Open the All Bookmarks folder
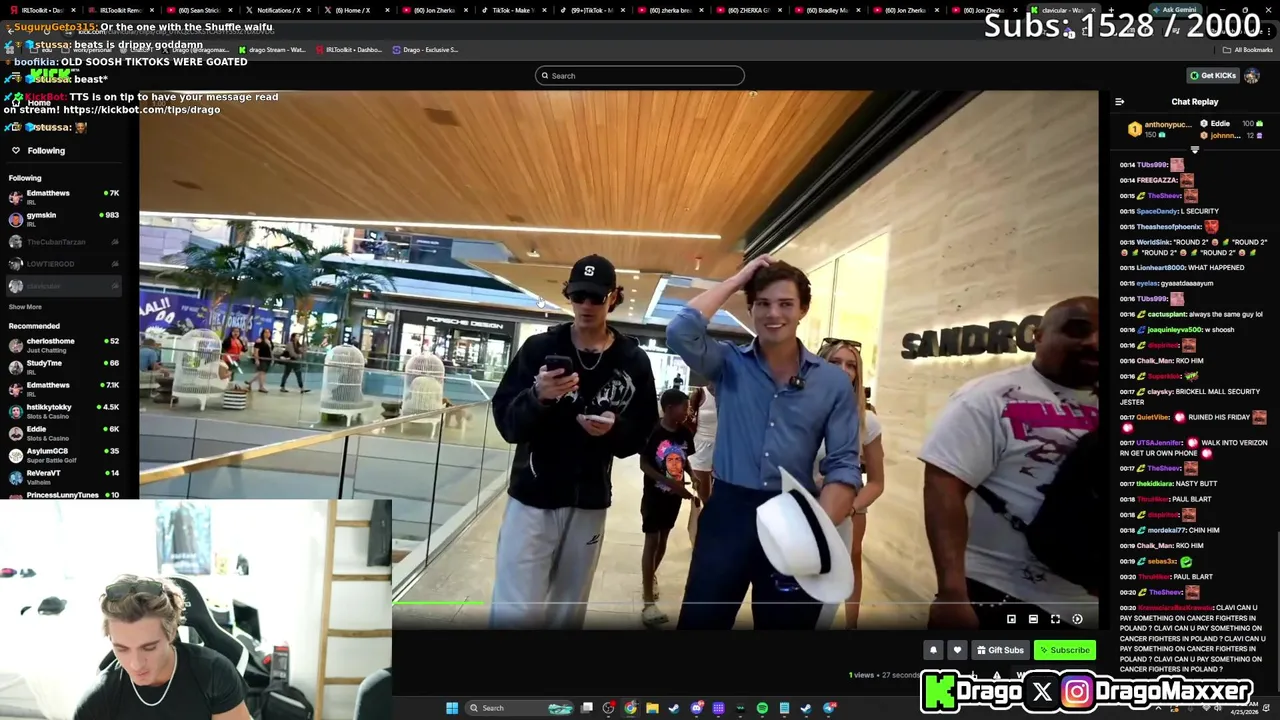This screenshot has height=720, width=1280. (1248, 50)
